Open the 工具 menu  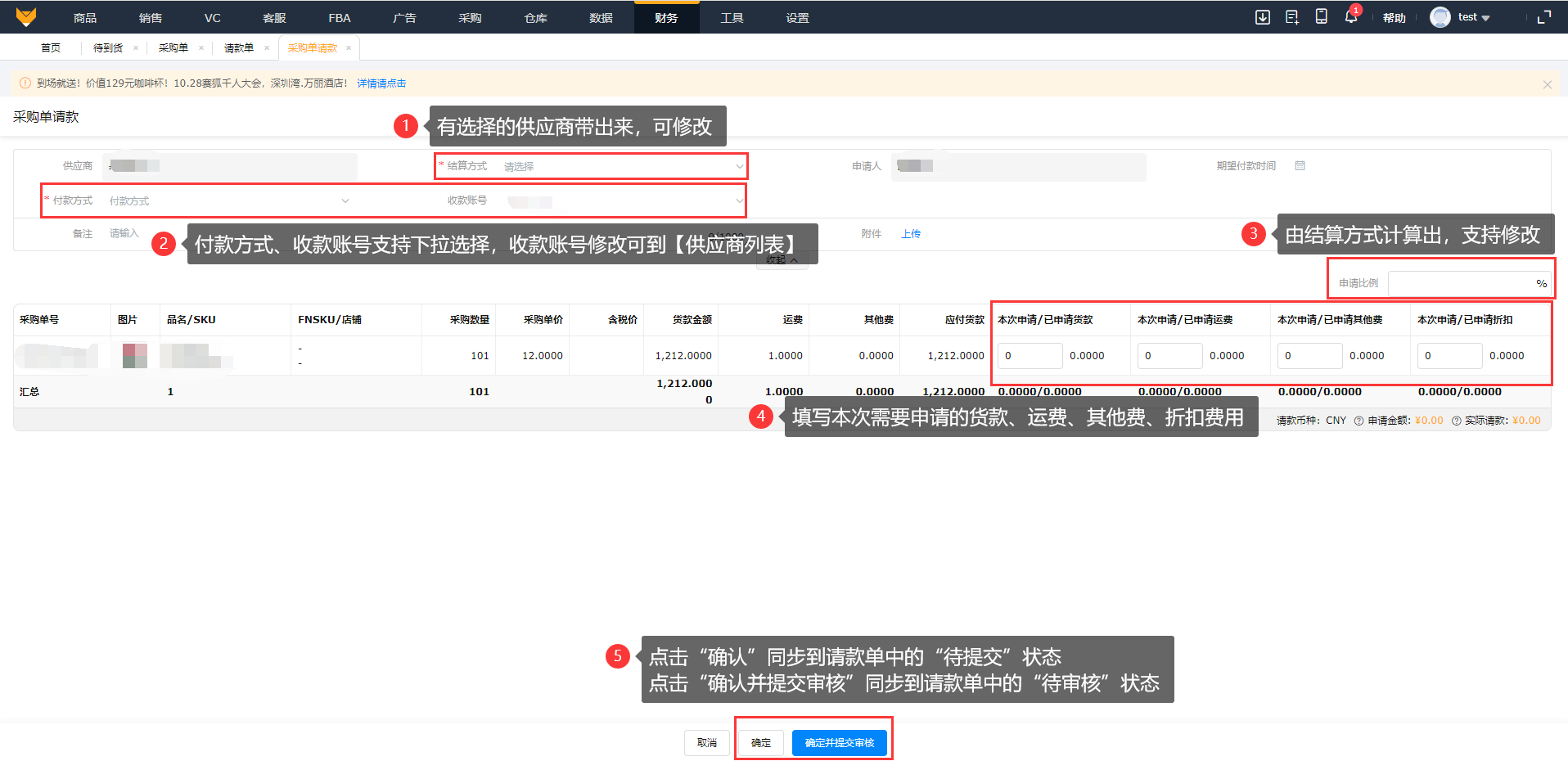coord(732,18)
